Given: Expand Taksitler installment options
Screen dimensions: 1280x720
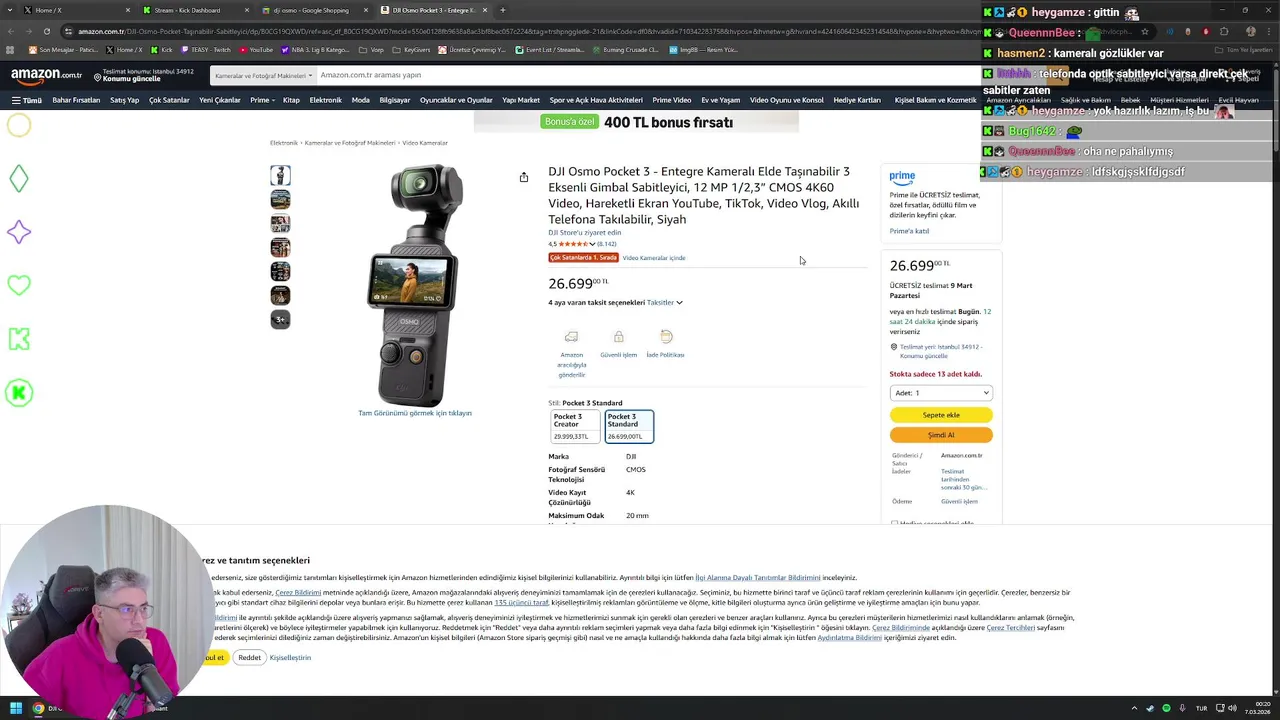Looking at the screenshot, I should click(x=665, y=302).
